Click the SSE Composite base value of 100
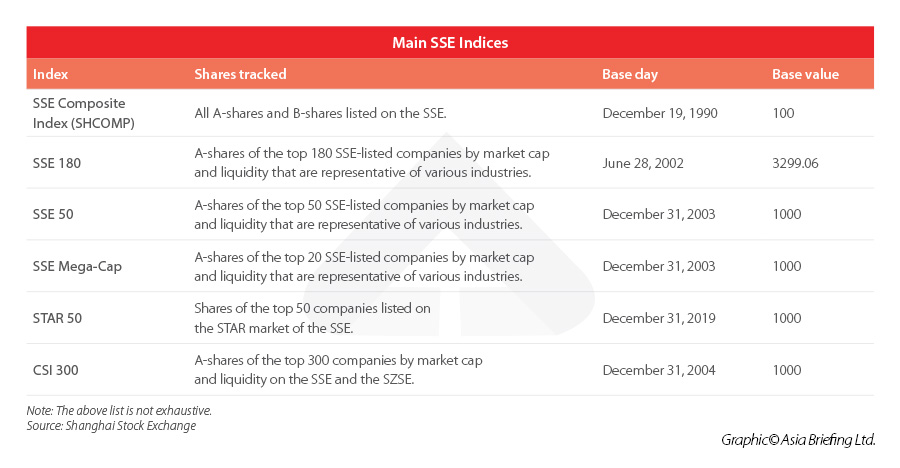 [783, 113]
